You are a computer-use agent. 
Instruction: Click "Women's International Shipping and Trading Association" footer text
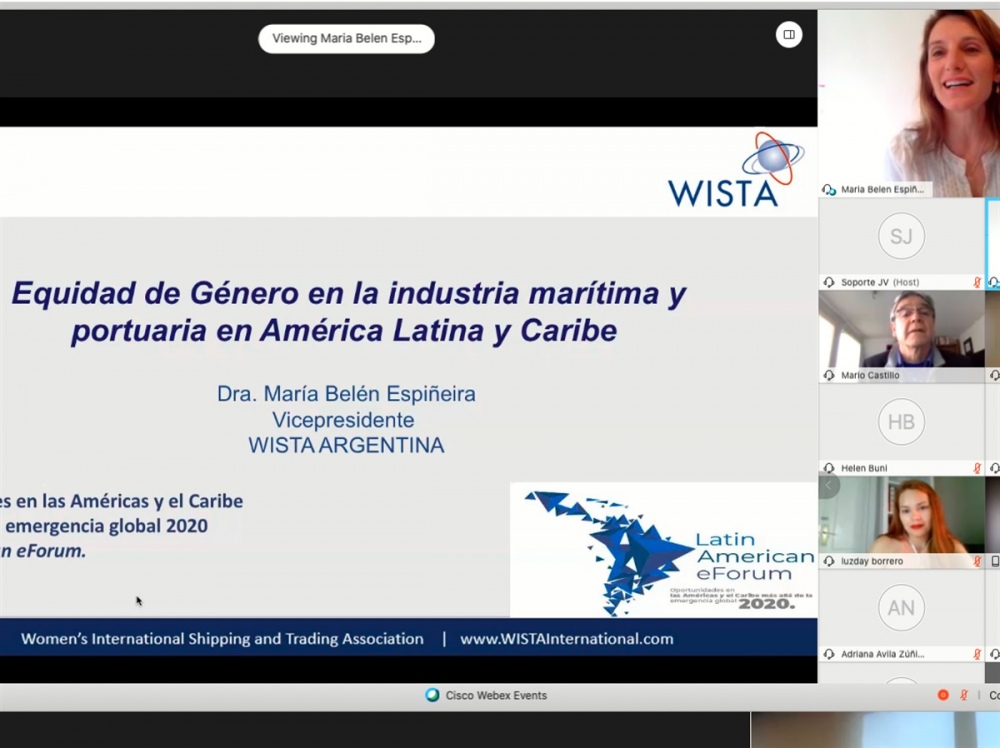click(x=222, y=639)
